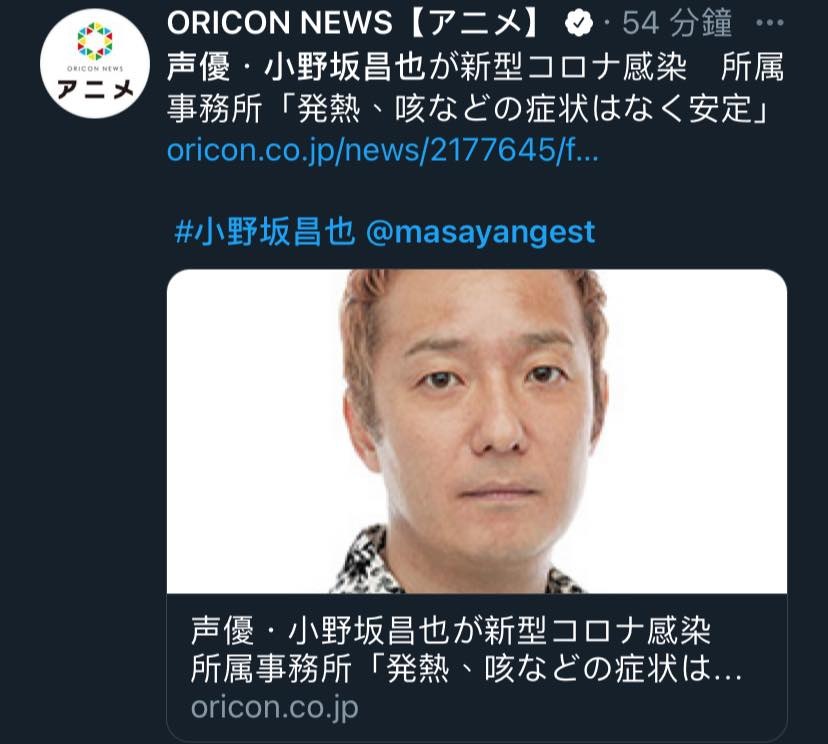Open the #小野坂昌也 hashtag
This screenshot has height=744, width=828.
tap(265, 232)
